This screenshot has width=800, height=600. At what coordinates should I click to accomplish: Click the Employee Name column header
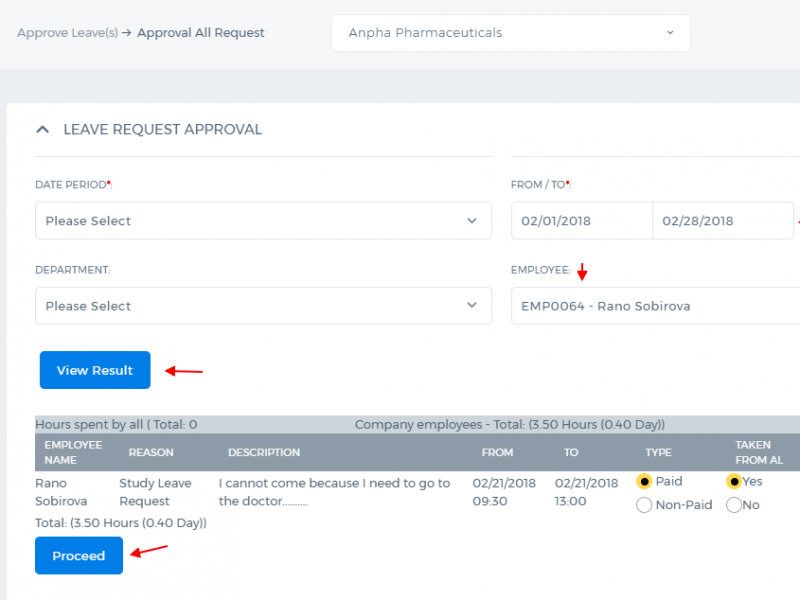(x=73, y=452)
